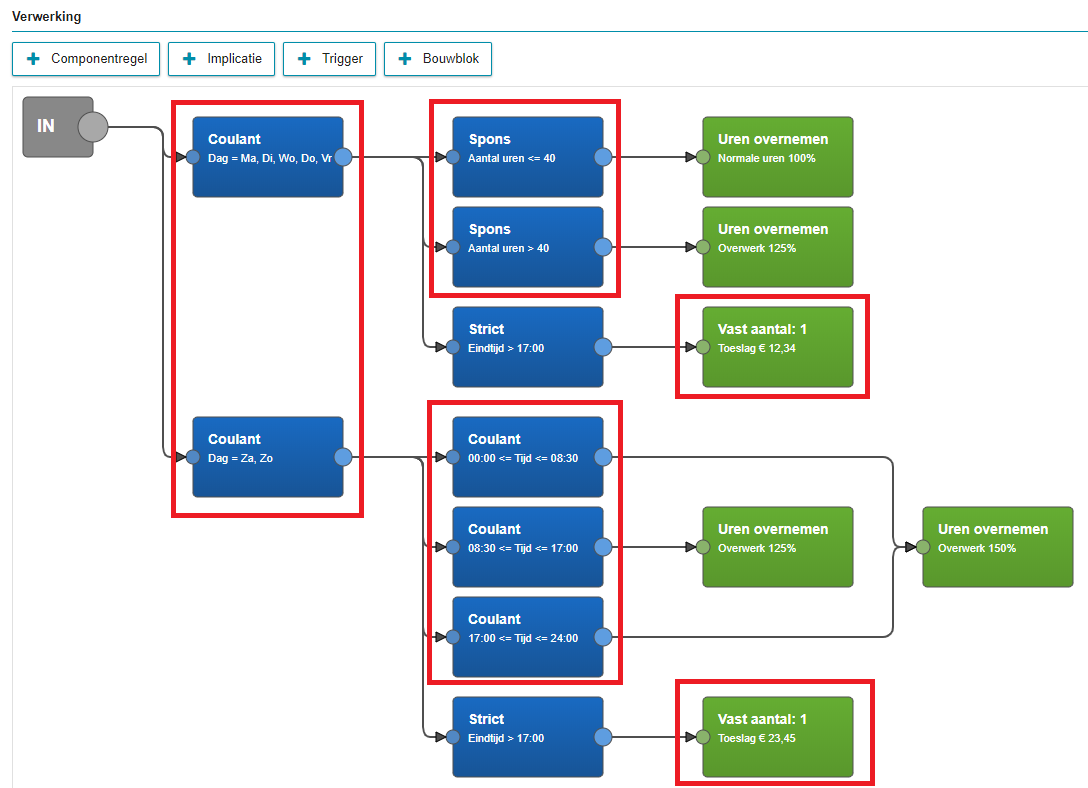Click output port of Coulant Dag = Za, Zo
Viewport: 1088px width, 788px height.
[x=343, y=457]
